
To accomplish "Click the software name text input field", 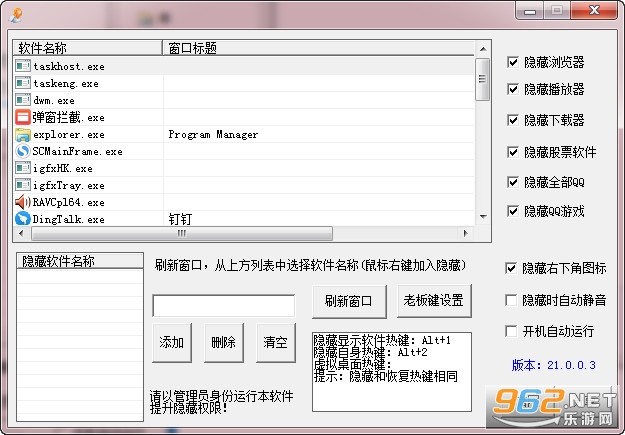I will point(224,306).
